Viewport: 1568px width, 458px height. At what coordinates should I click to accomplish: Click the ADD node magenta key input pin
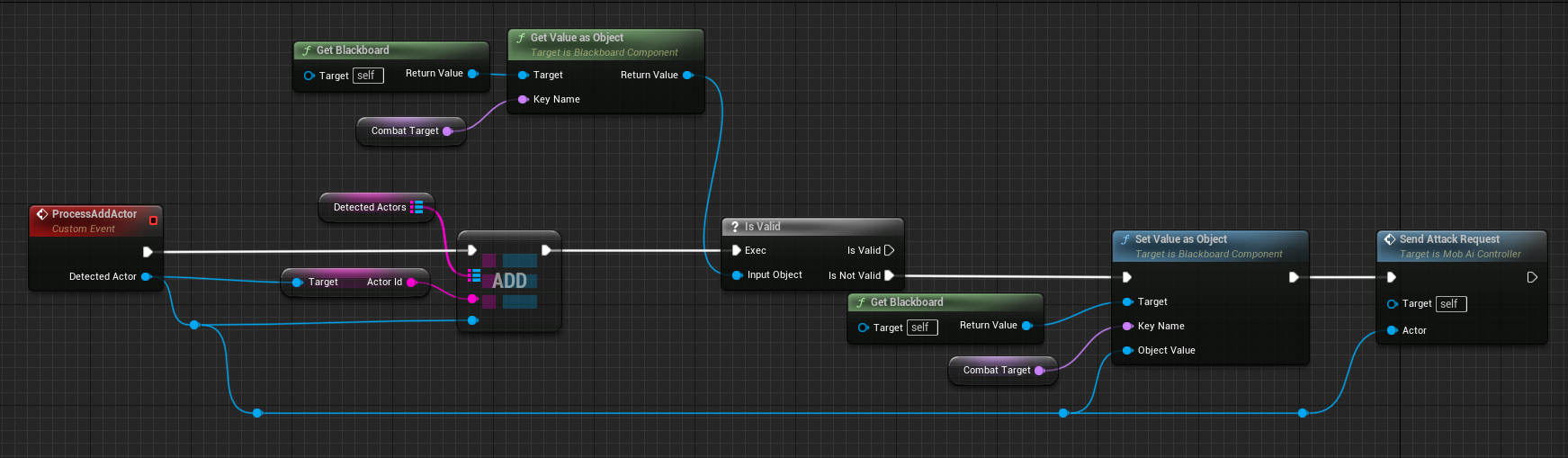tap(473, 299)
